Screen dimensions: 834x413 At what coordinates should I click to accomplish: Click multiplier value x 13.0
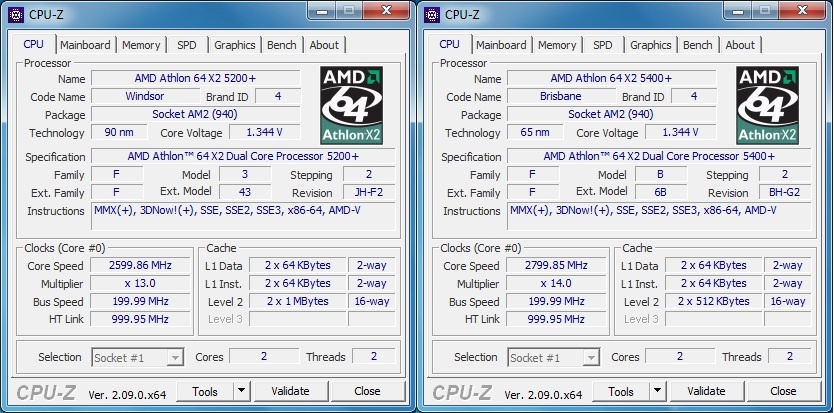pos(140,283)
